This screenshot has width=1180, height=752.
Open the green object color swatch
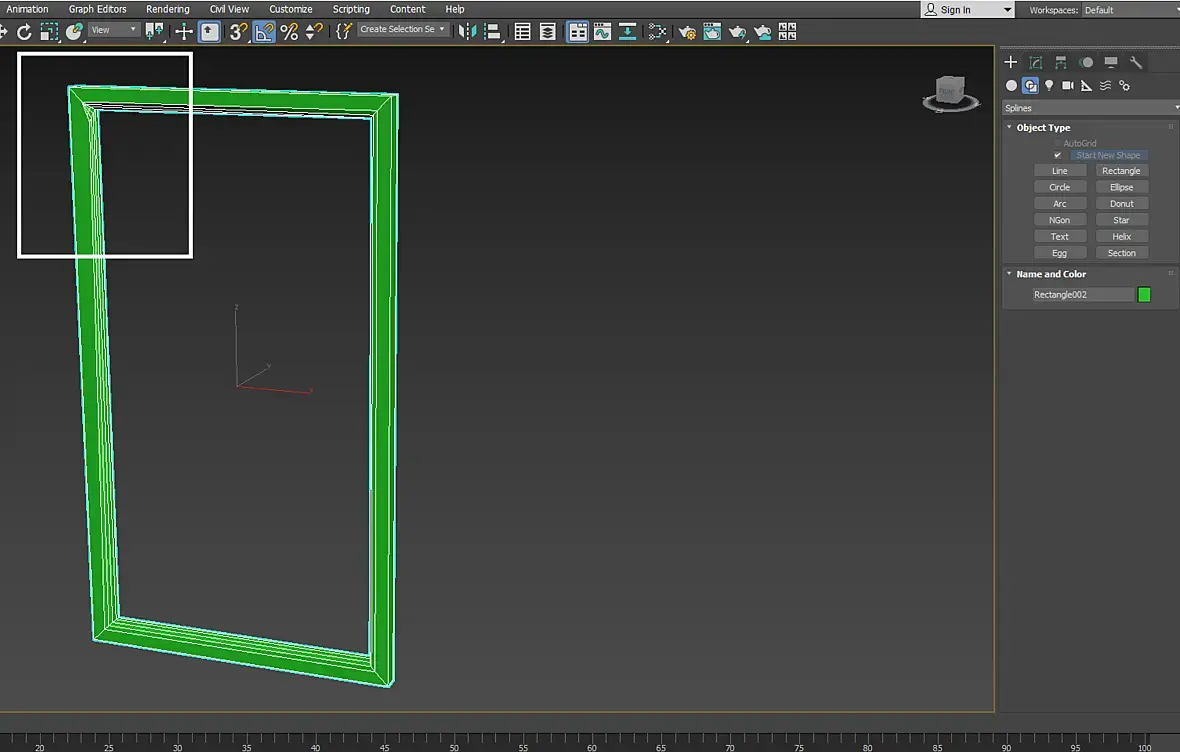click(1144, 294)
